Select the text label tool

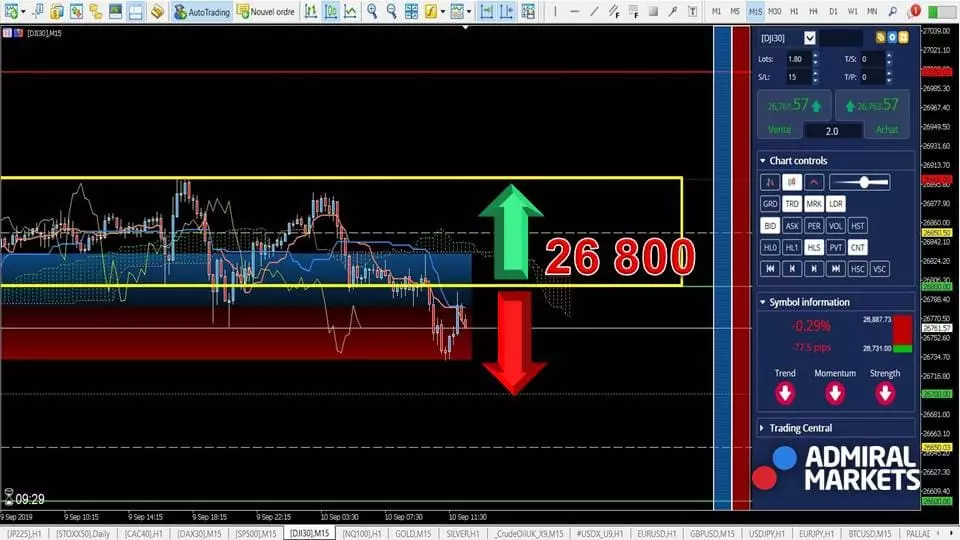(692, 11)
